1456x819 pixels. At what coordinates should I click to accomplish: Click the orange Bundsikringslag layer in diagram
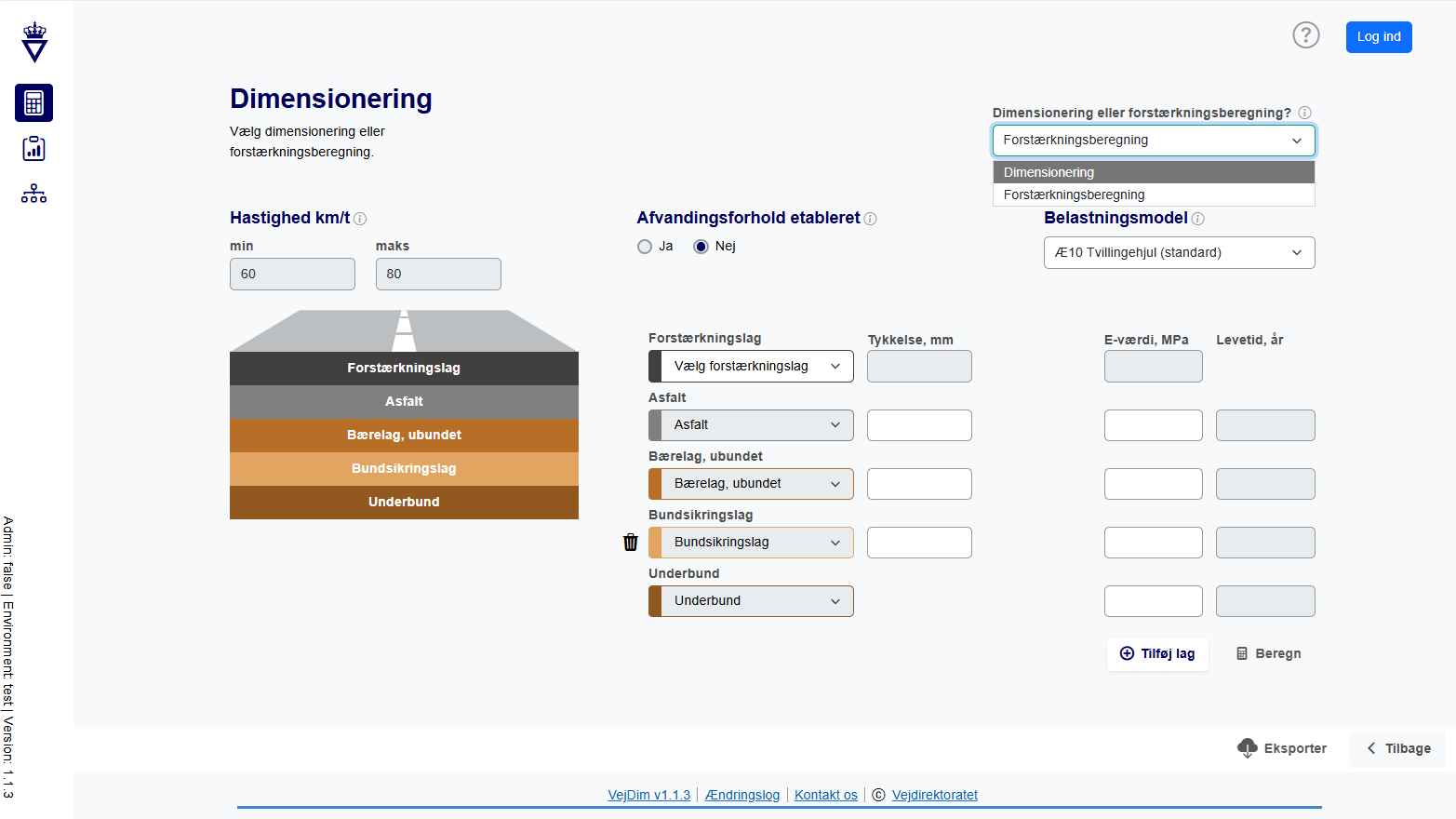click(x=404, y=468)
